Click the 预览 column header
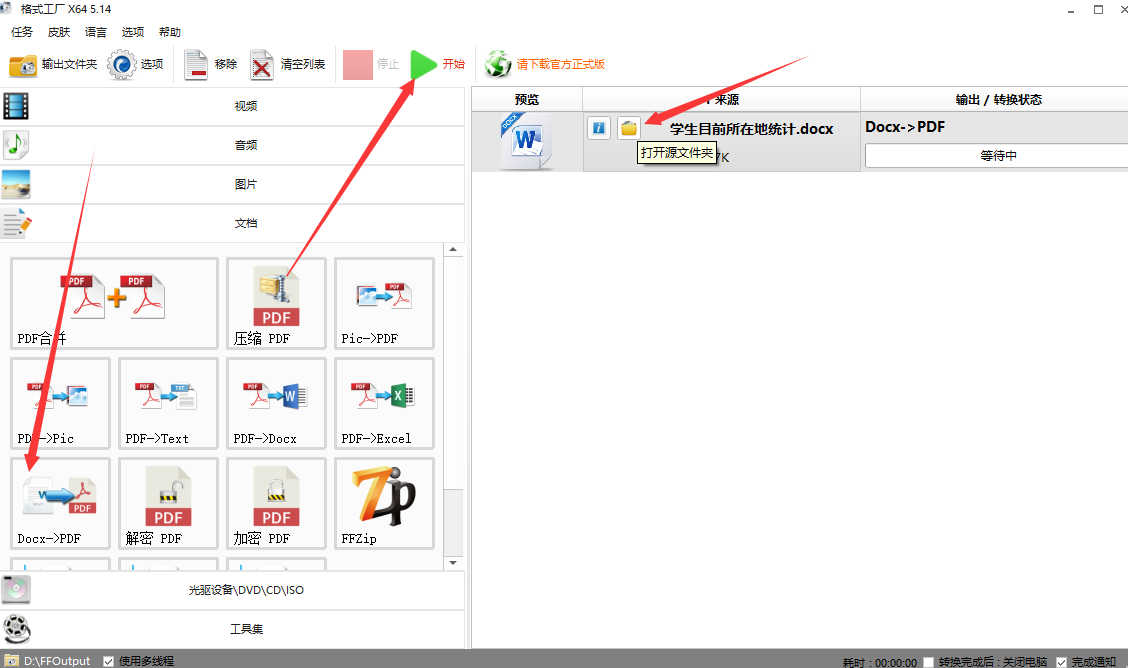Screen dimensions: 1128x668 tap(527, 99)
